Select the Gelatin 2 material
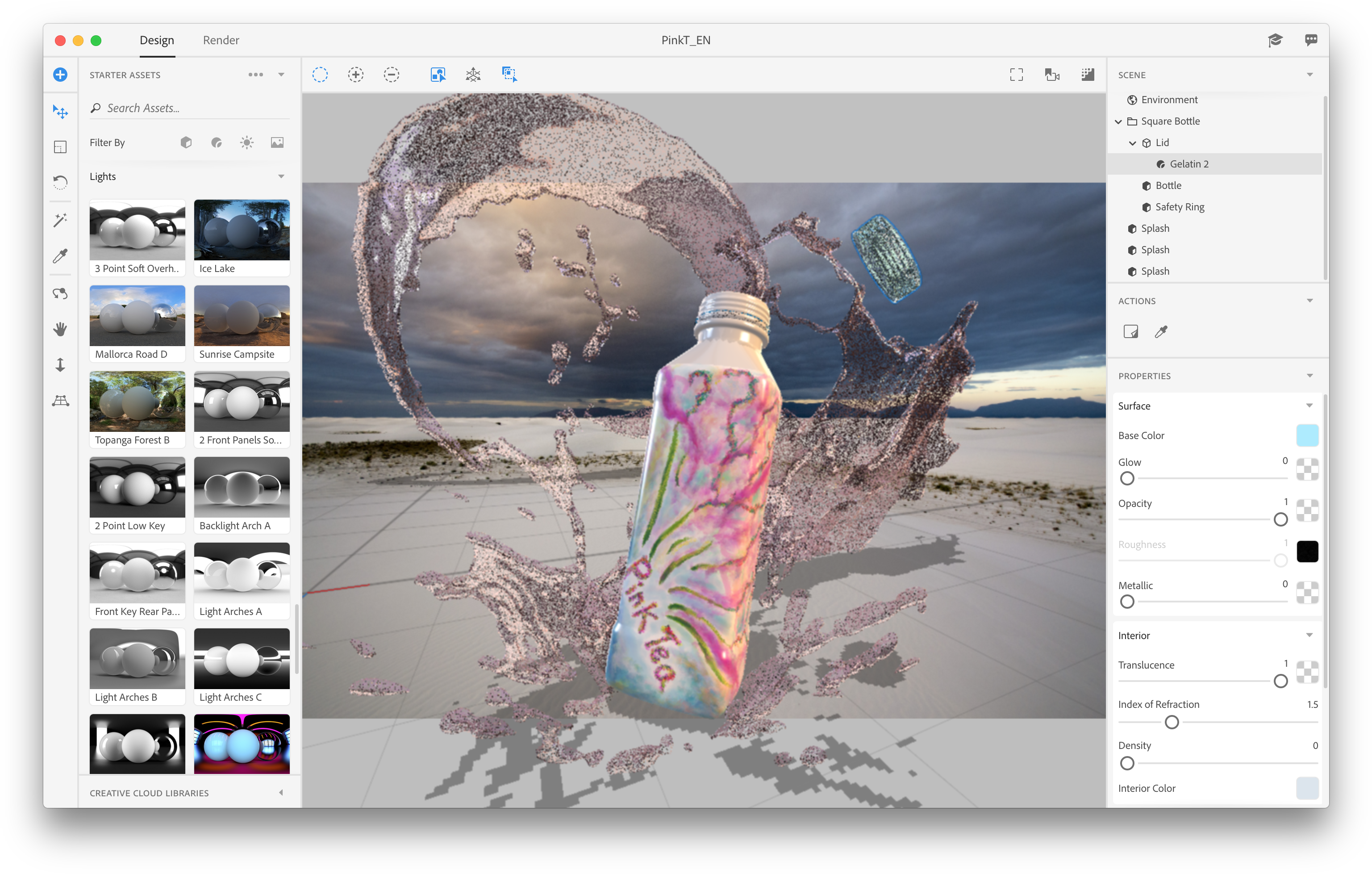This screenshot has height=874, width=1372. pos(1215,164)
